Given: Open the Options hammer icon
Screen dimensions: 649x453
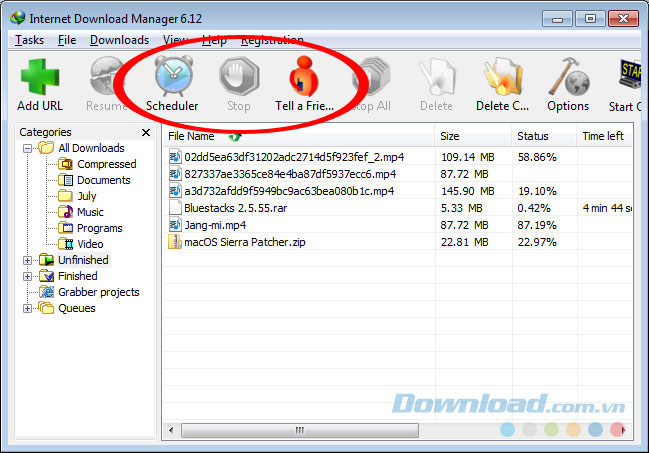Looking at the screenshot, I should 568,77.
